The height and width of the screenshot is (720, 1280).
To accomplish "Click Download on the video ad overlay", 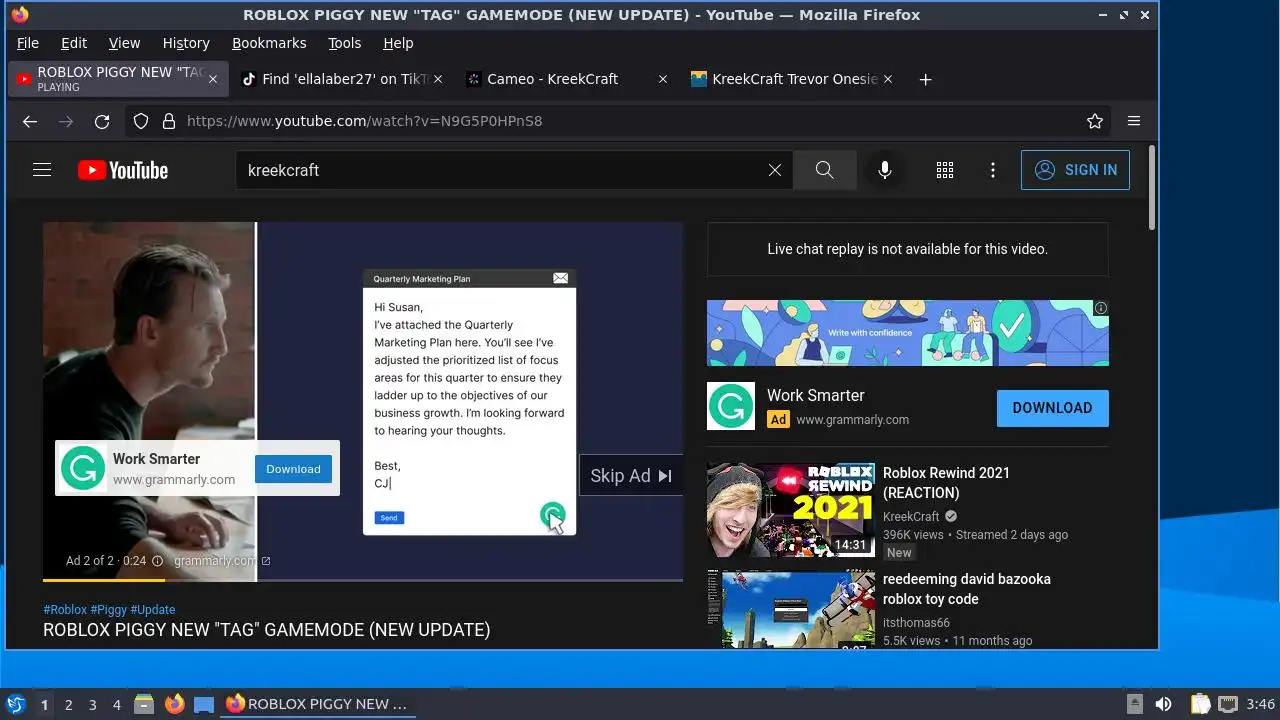I will (293, 469).
